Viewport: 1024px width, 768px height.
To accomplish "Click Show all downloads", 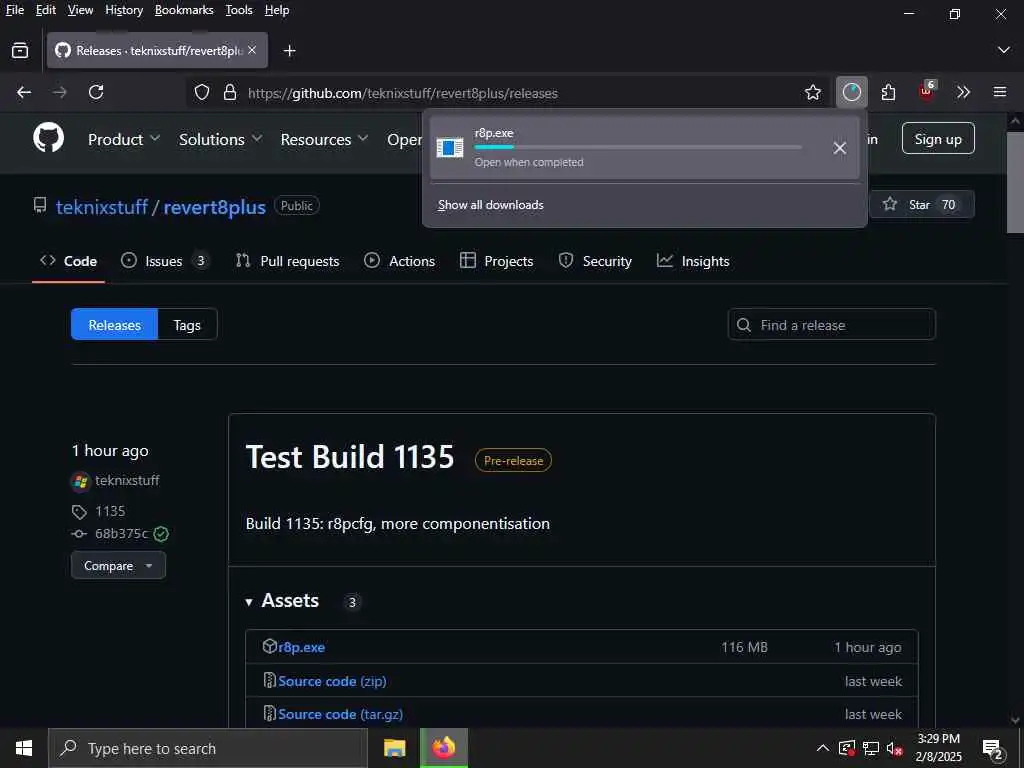I will click(x=490, y=205).
